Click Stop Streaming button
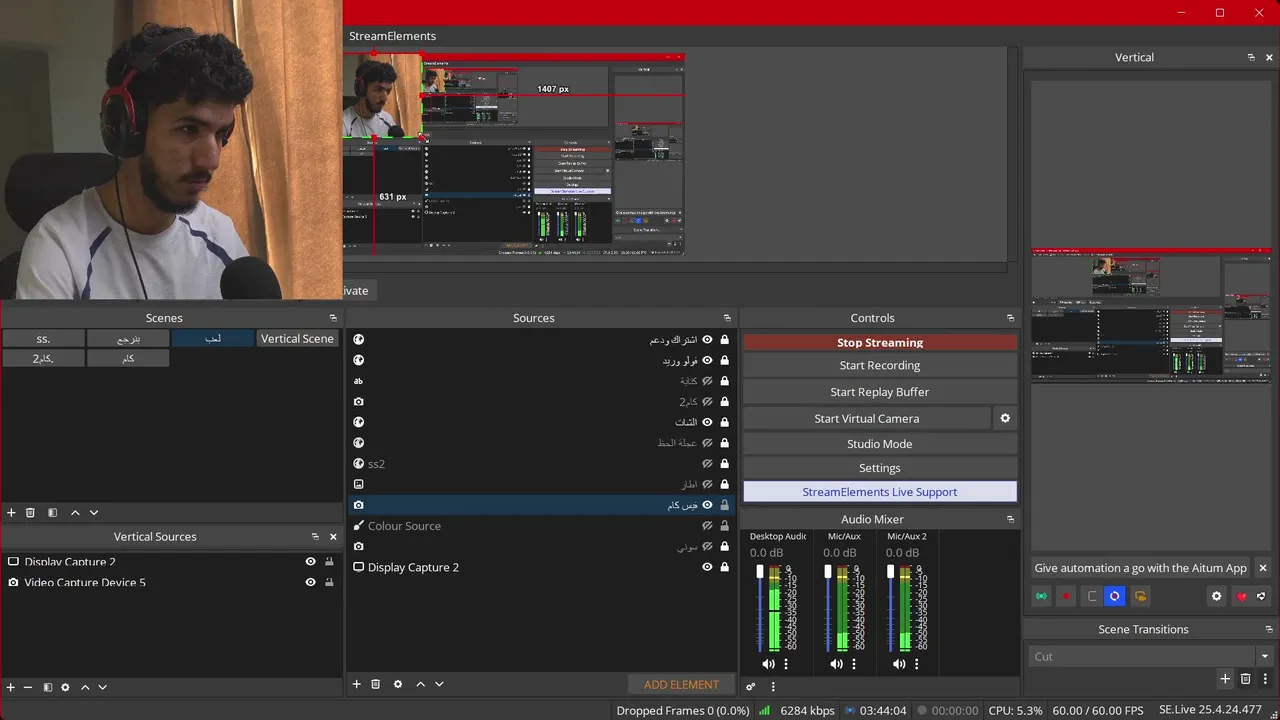1280x720 pixels. [880, 342]
